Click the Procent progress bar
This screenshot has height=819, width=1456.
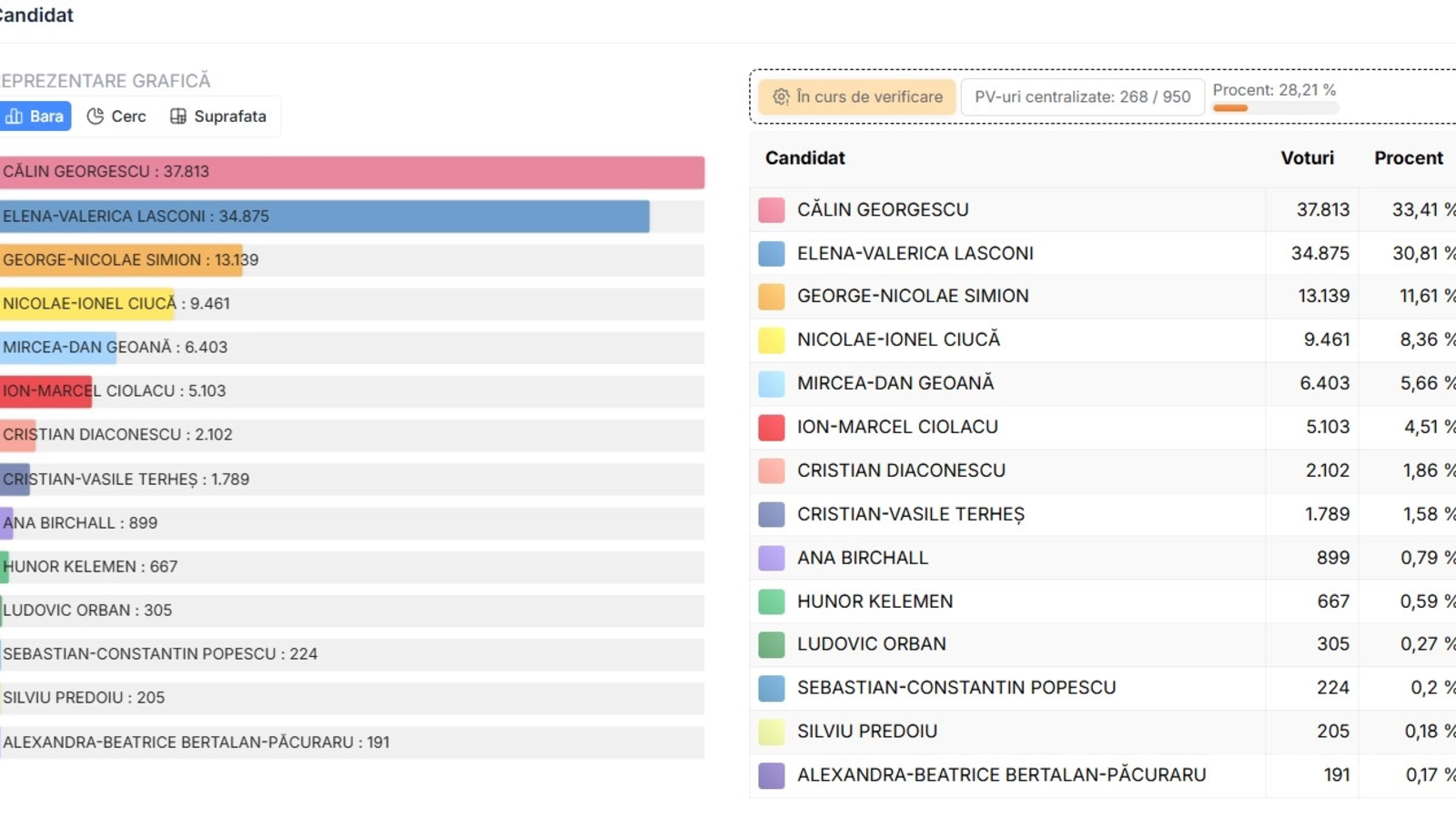point(1275,108)
